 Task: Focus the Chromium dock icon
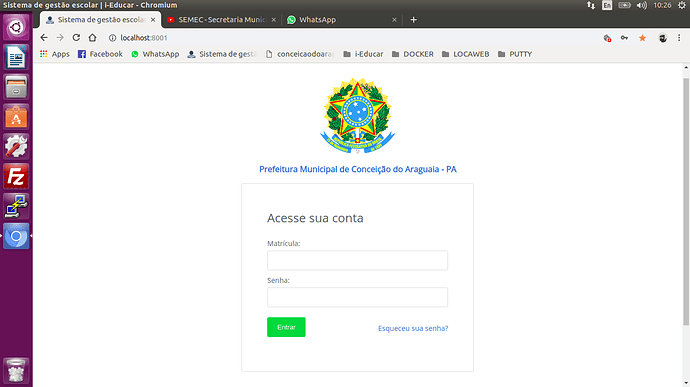16,236
